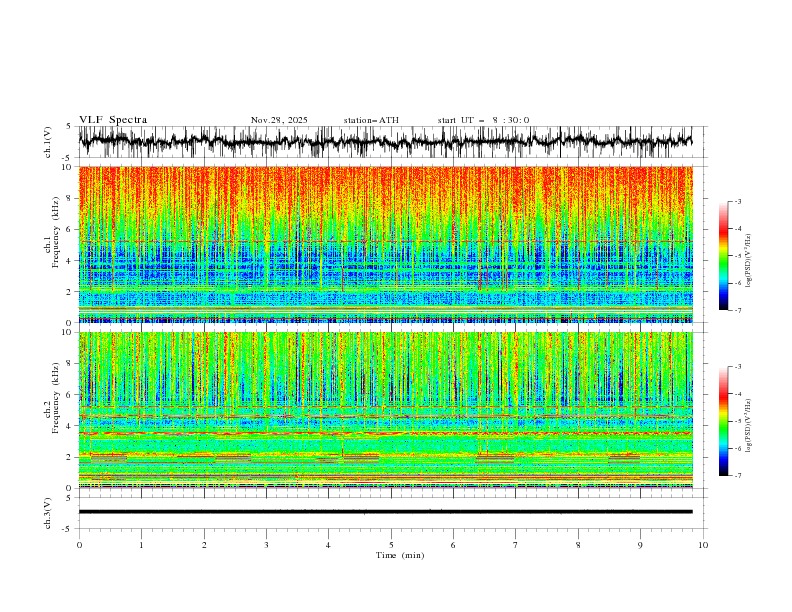Click the ch.1 frequency axis "10" tick label
This screenshot has width=792, height=612.
[x=68, y=167]
